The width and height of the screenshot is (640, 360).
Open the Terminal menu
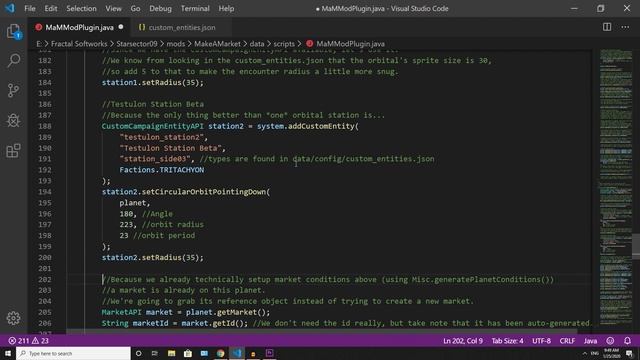pyautogui.click(x=195, y=8)
